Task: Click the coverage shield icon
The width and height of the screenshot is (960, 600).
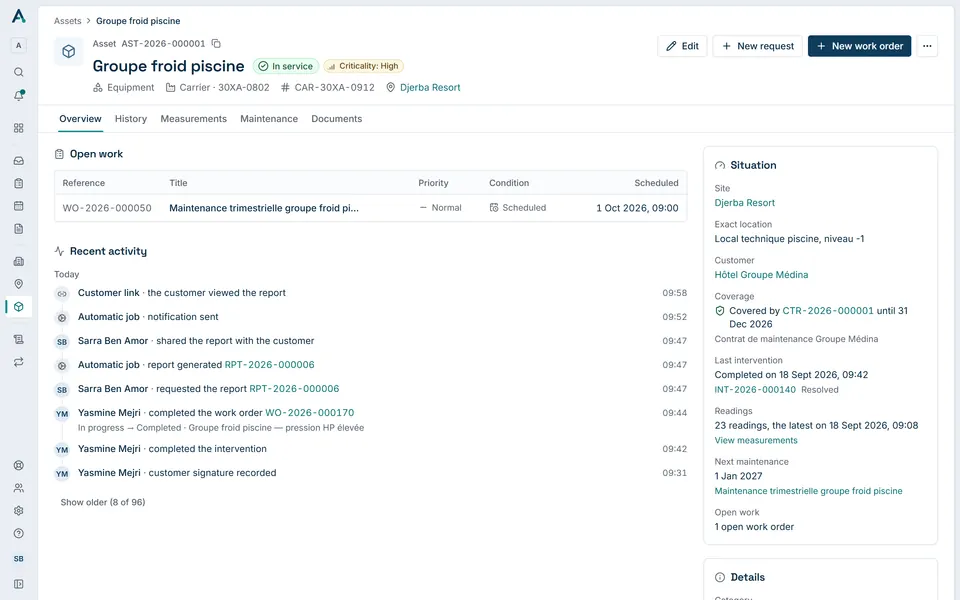Action: [x=720, y=311]
